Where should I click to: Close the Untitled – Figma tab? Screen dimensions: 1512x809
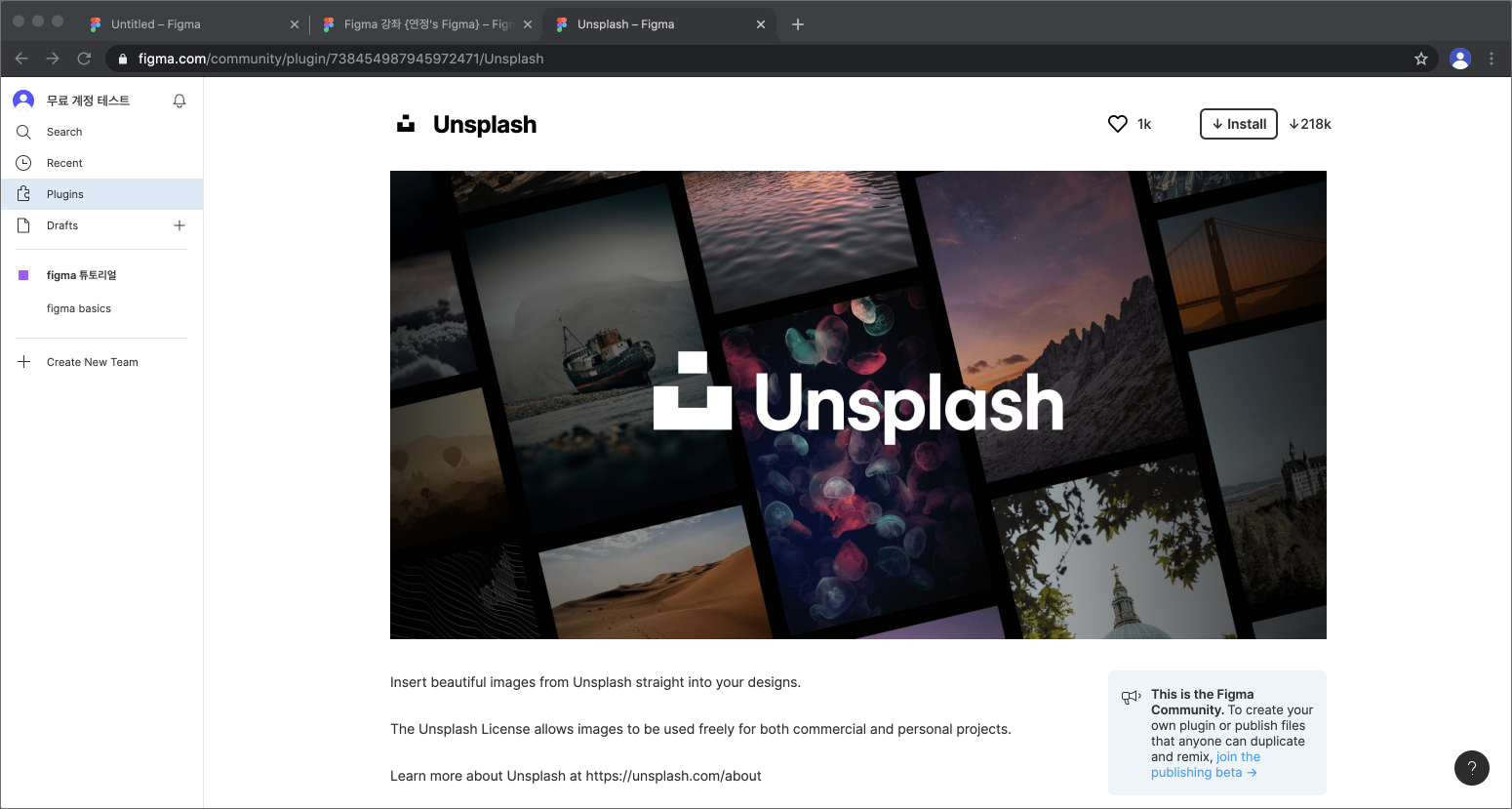295,24
